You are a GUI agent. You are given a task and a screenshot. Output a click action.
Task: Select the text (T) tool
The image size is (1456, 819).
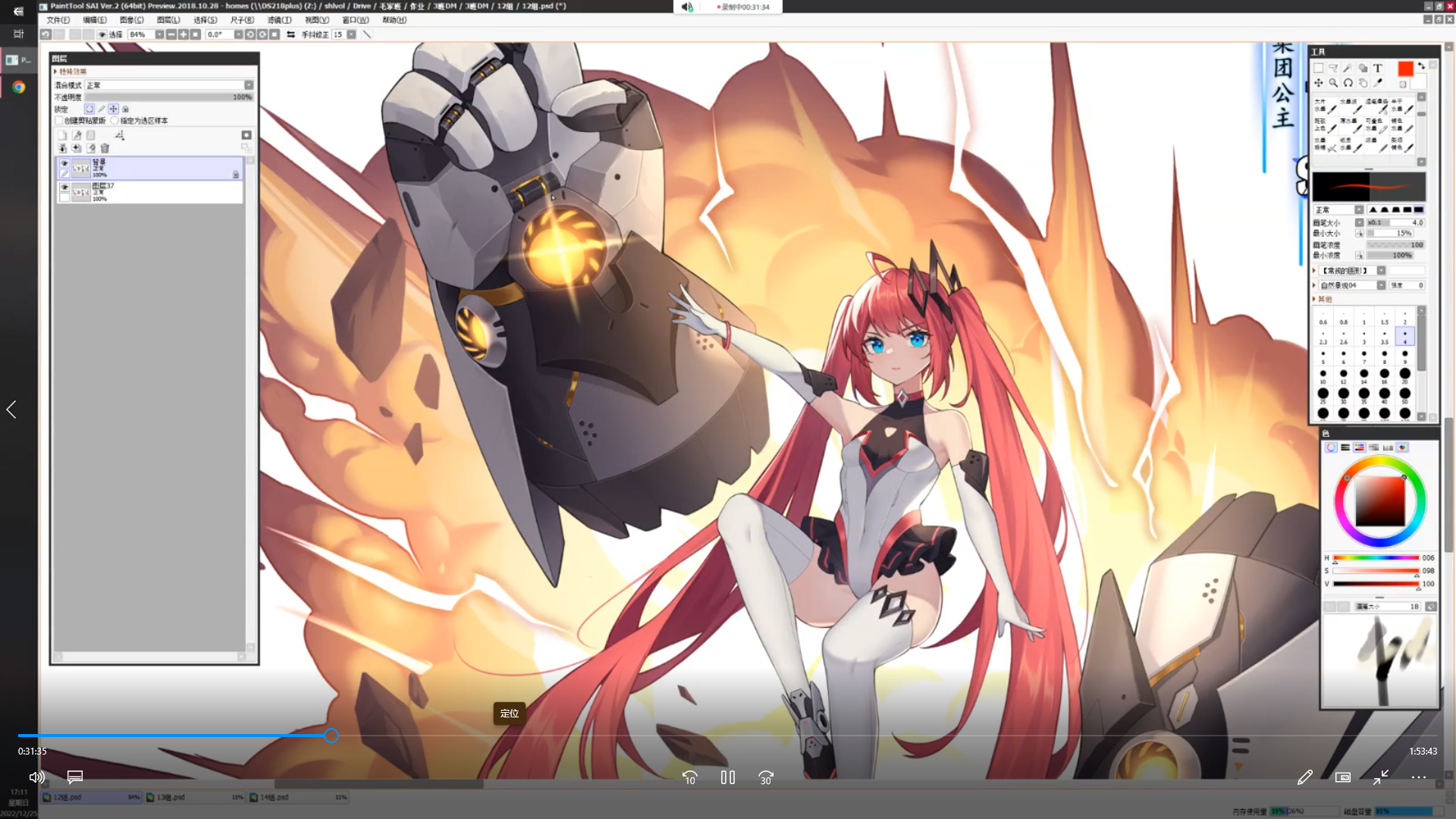pos(1378,67)
